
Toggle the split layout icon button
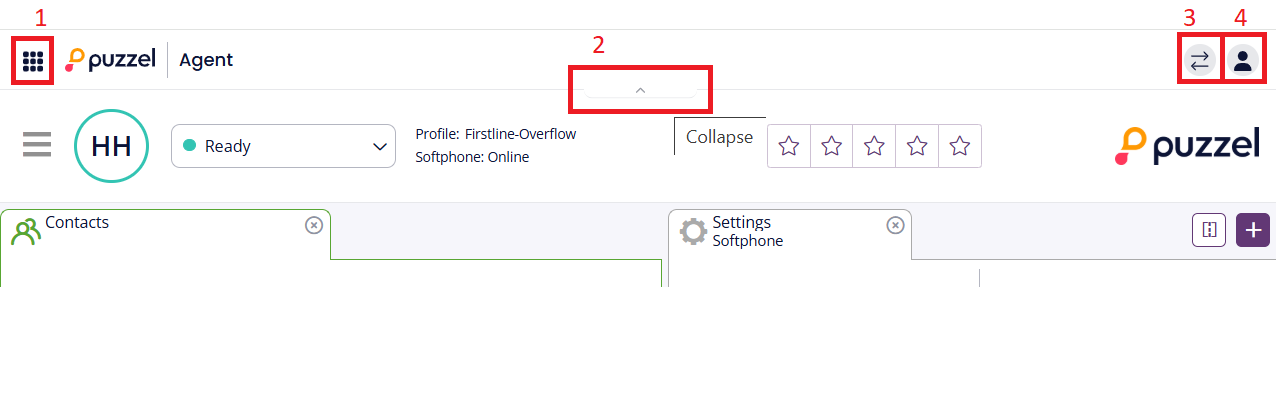[x=1209, y=229]
